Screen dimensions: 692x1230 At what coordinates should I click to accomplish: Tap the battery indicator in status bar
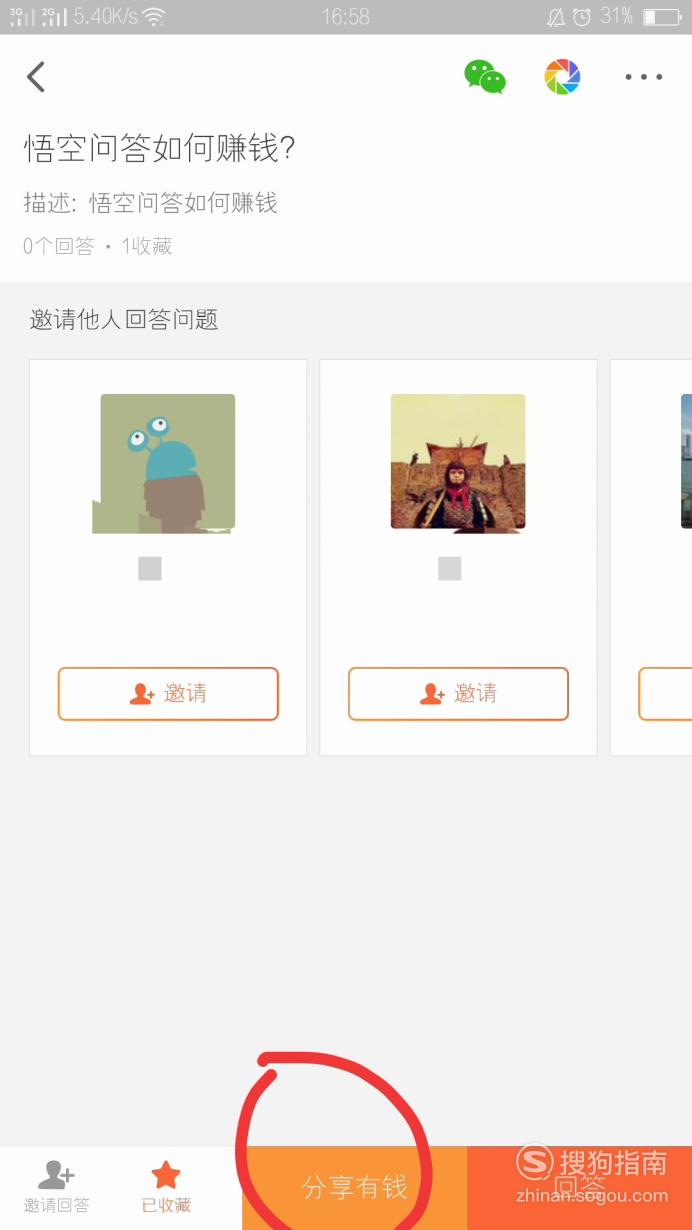click(662, 17)
